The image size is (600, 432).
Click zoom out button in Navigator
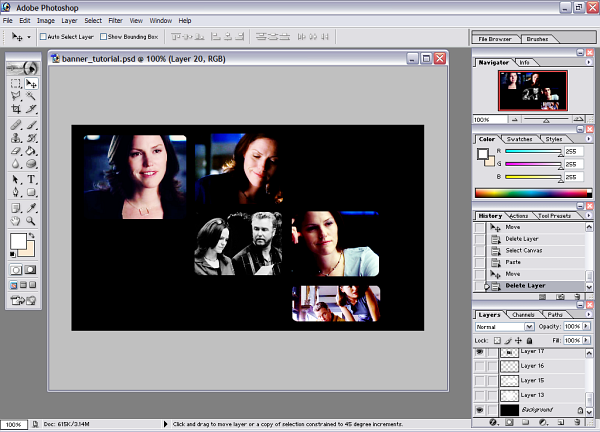[x=515, y=120]
